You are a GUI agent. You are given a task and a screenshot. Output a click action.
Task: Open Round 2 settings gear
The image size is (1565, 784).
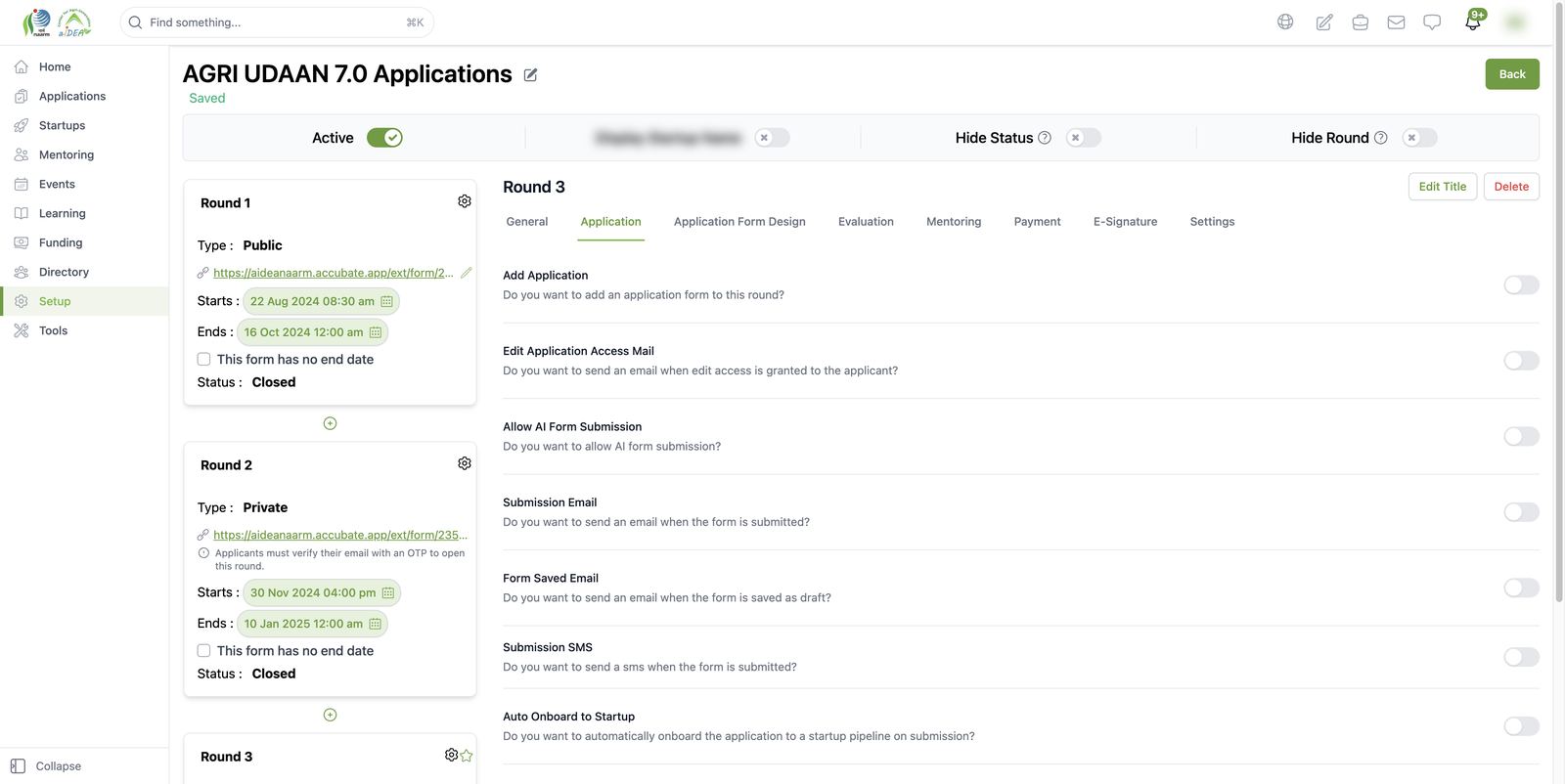point(465,463)
